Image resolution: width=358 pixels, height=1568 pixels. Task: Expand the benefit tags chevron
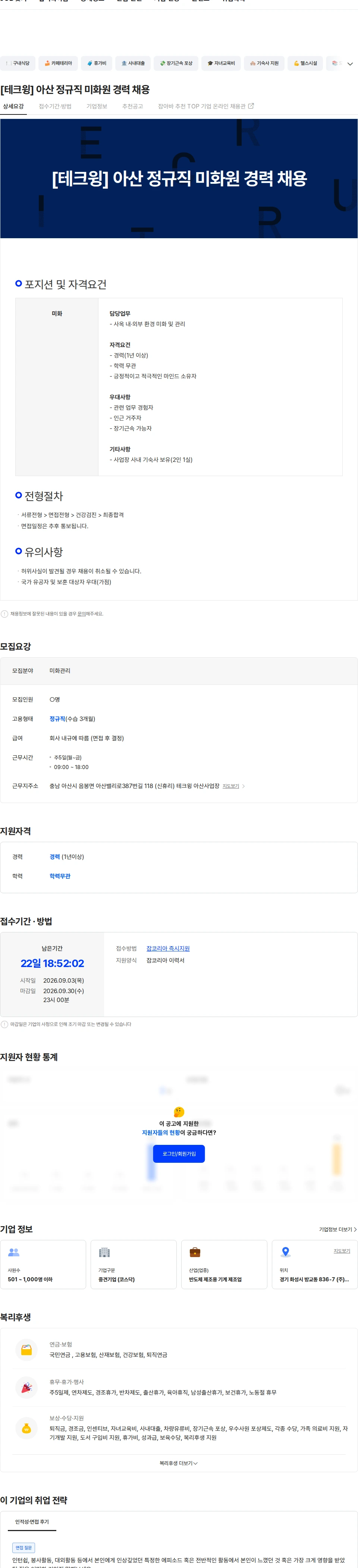(x=349, y=64)
